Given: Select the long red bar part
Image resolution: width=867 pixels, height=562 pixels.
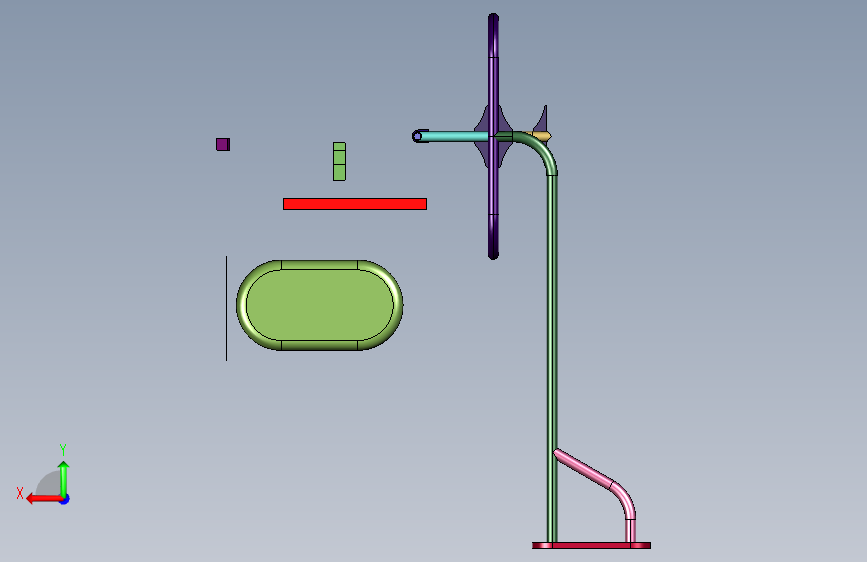Looking at the screenshot, I should pos(355,204).
